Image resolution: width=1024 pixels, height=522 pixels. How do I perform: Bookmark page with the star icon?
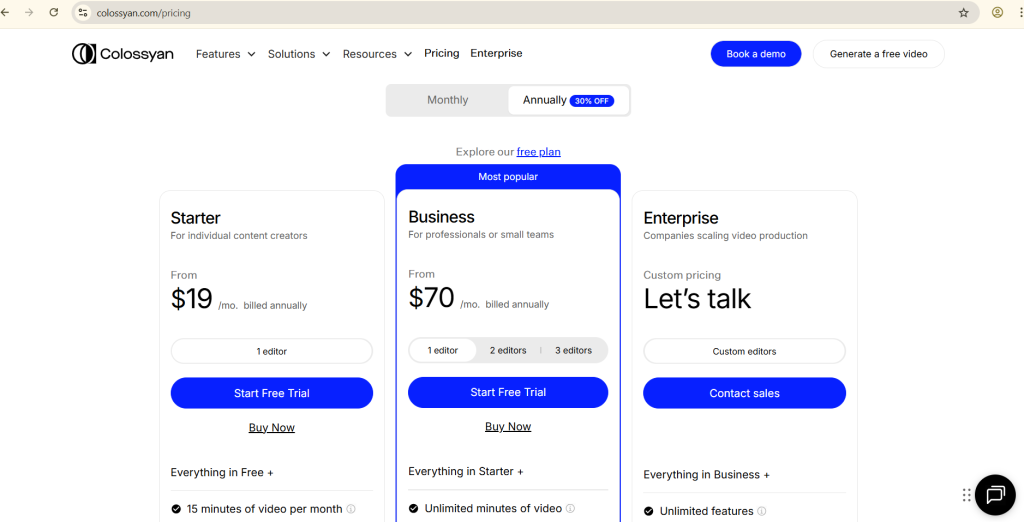coord(963,13)
